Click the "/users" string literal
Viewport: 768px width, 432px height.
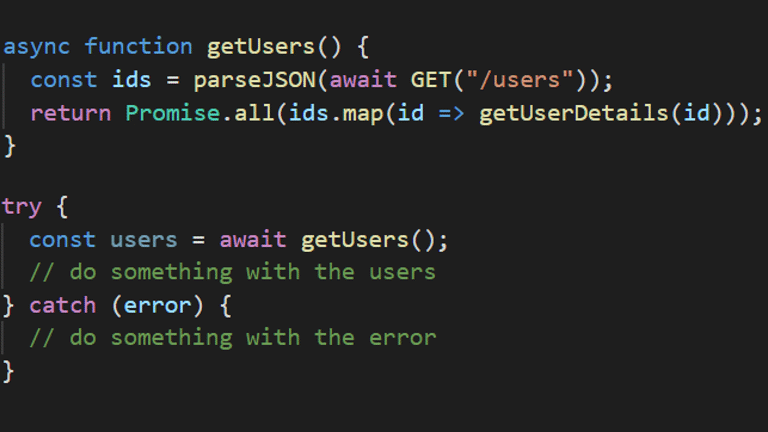click(x=517, y=80)
